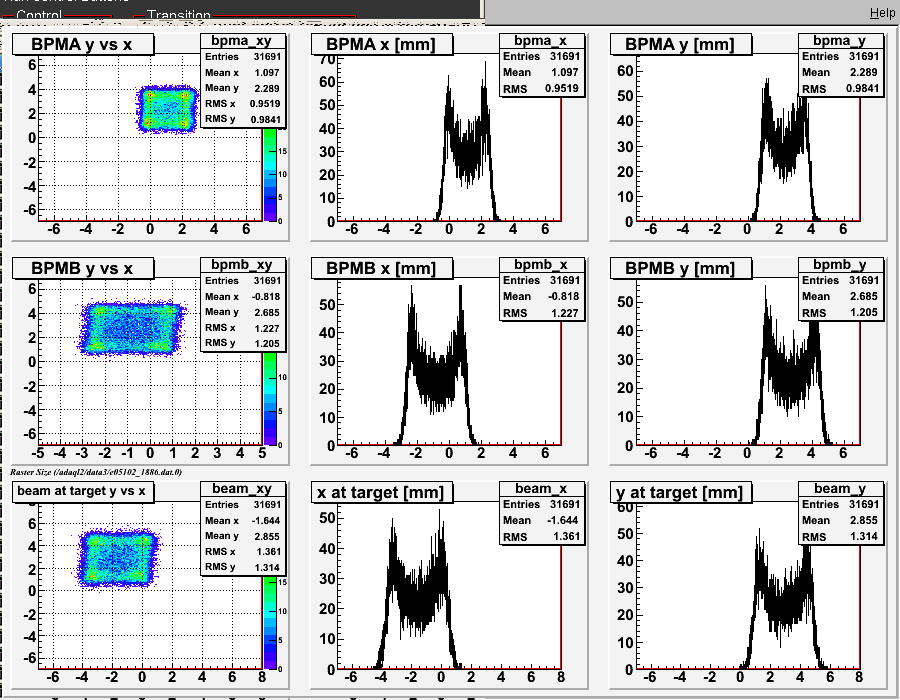Image resolution: width=900 pixels, height=700 pixels.
Task: Click the BPMA y [mm] plot title
Action: coord(681,45)
